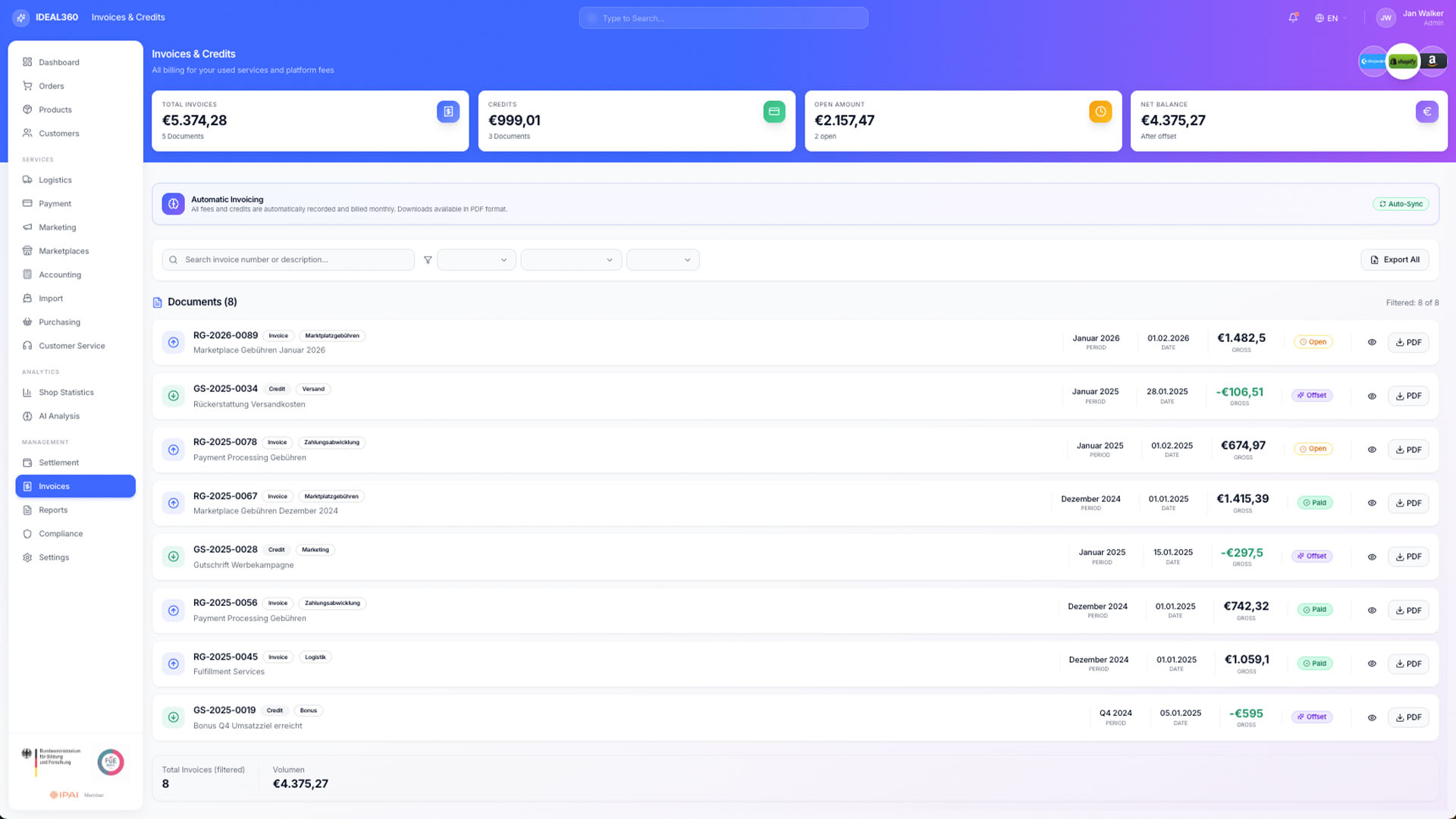Open the first filter dropdown beside the funnel
The image size is (1456, 819).
476,260
